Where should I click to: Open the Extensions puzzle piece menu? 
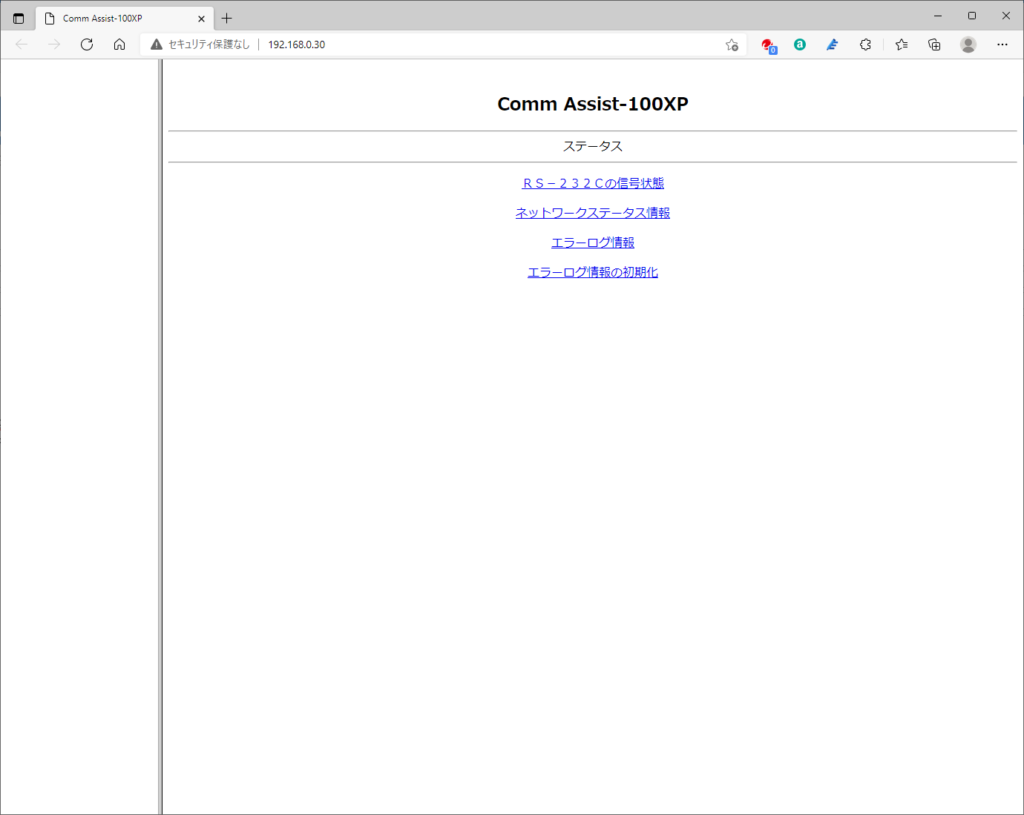(866, 44)
